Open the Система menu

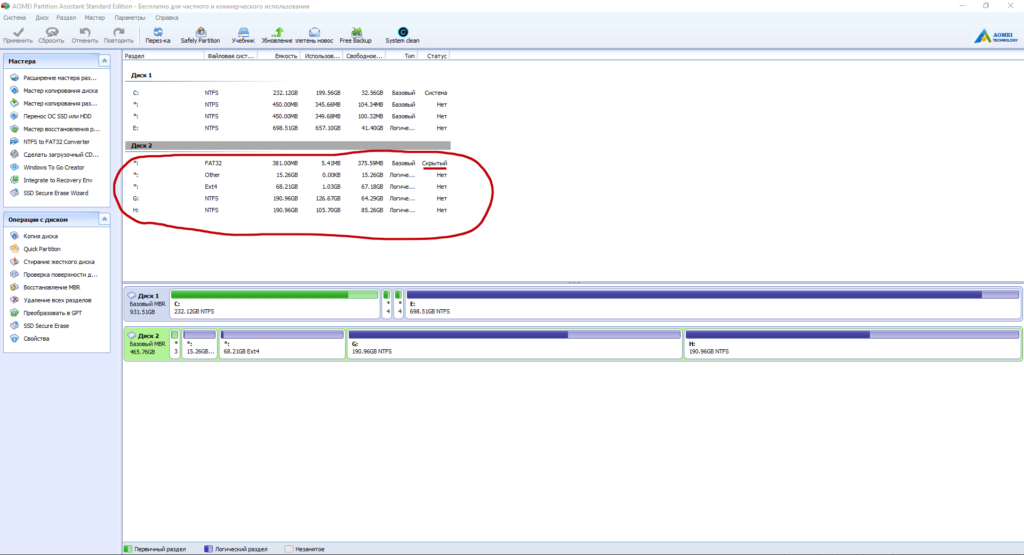14,18
